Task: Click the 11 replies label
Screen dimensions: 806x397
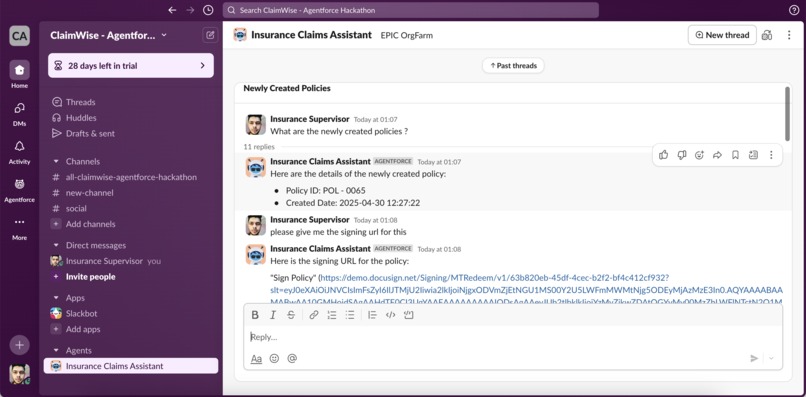Action: point(259,147)
